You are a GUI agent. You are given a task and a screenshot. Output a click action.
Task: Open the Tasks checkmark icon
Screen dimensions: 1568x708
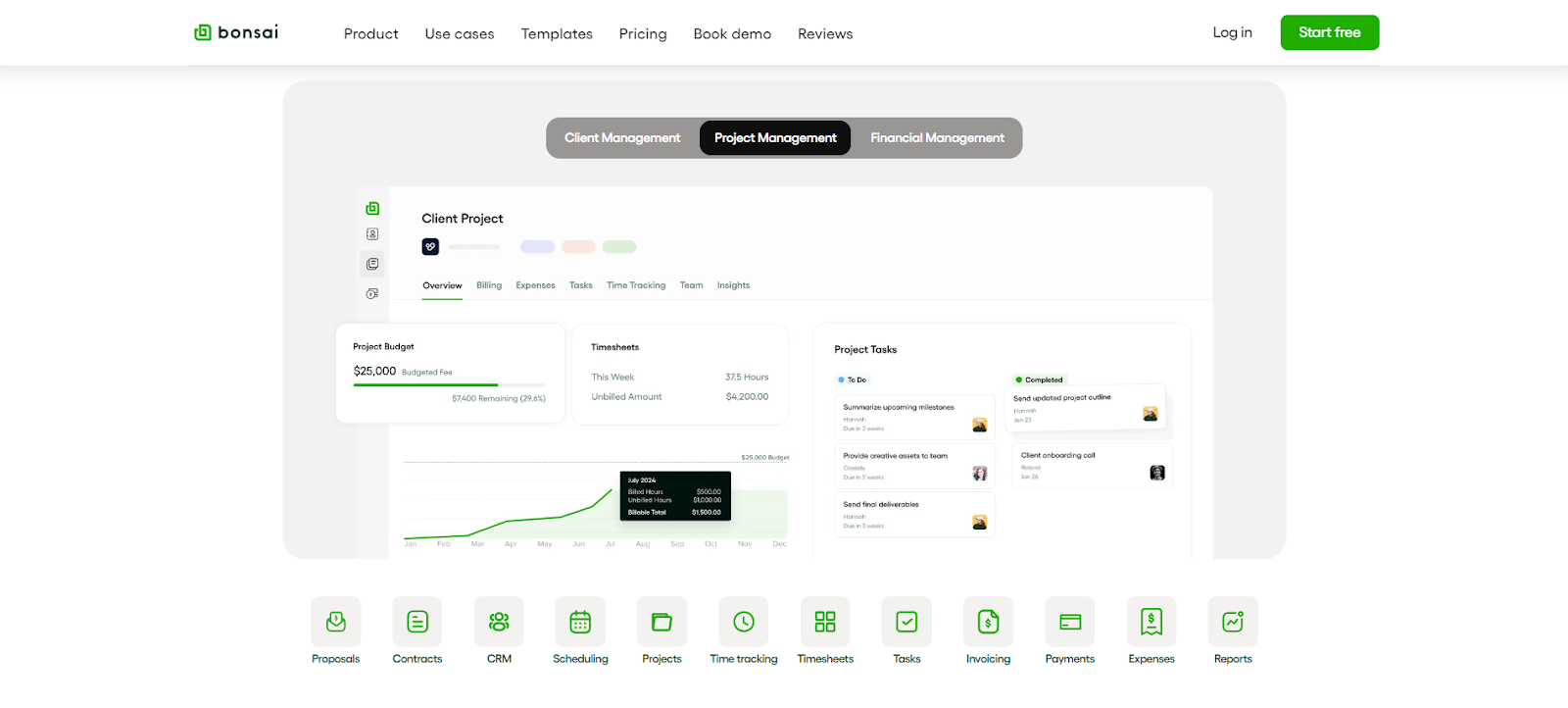[906, 622]
